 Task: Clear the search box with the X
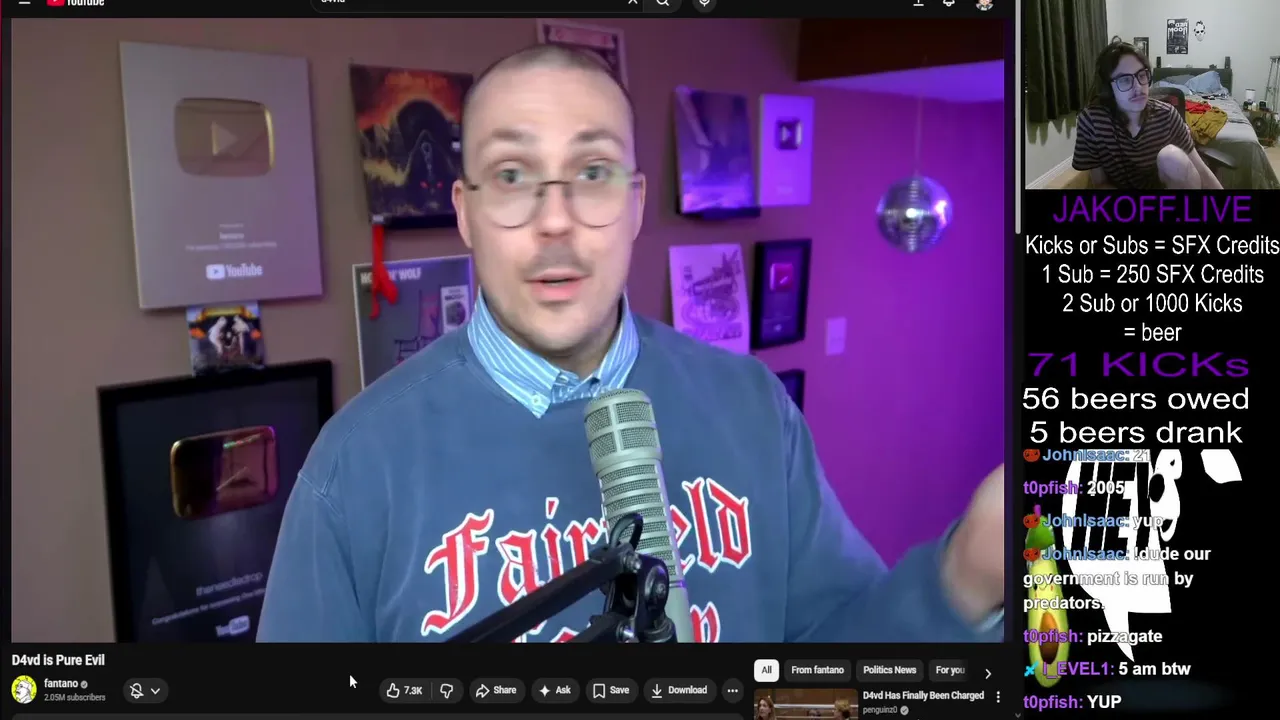pos(632,3)
